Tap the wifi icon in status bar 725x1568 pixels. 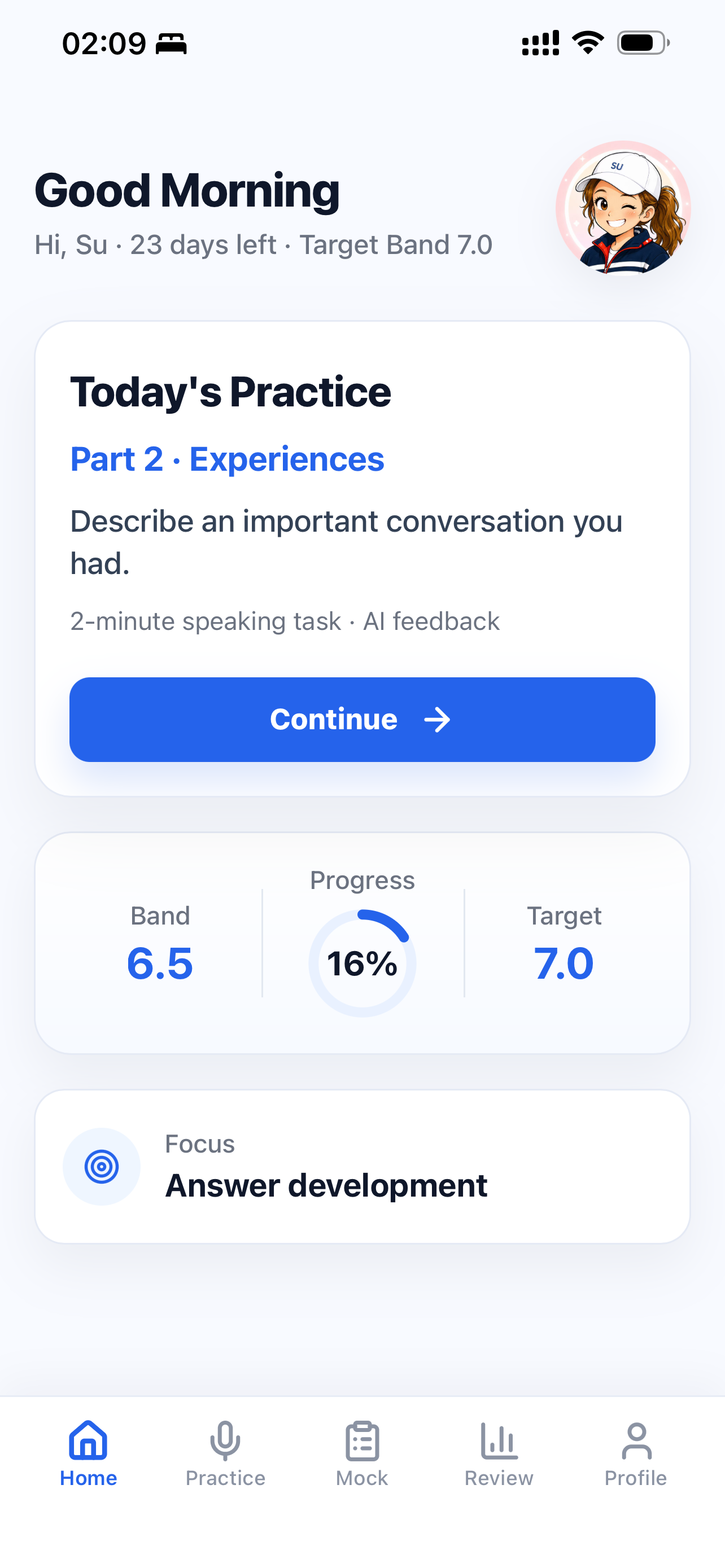tap(587, 43)
